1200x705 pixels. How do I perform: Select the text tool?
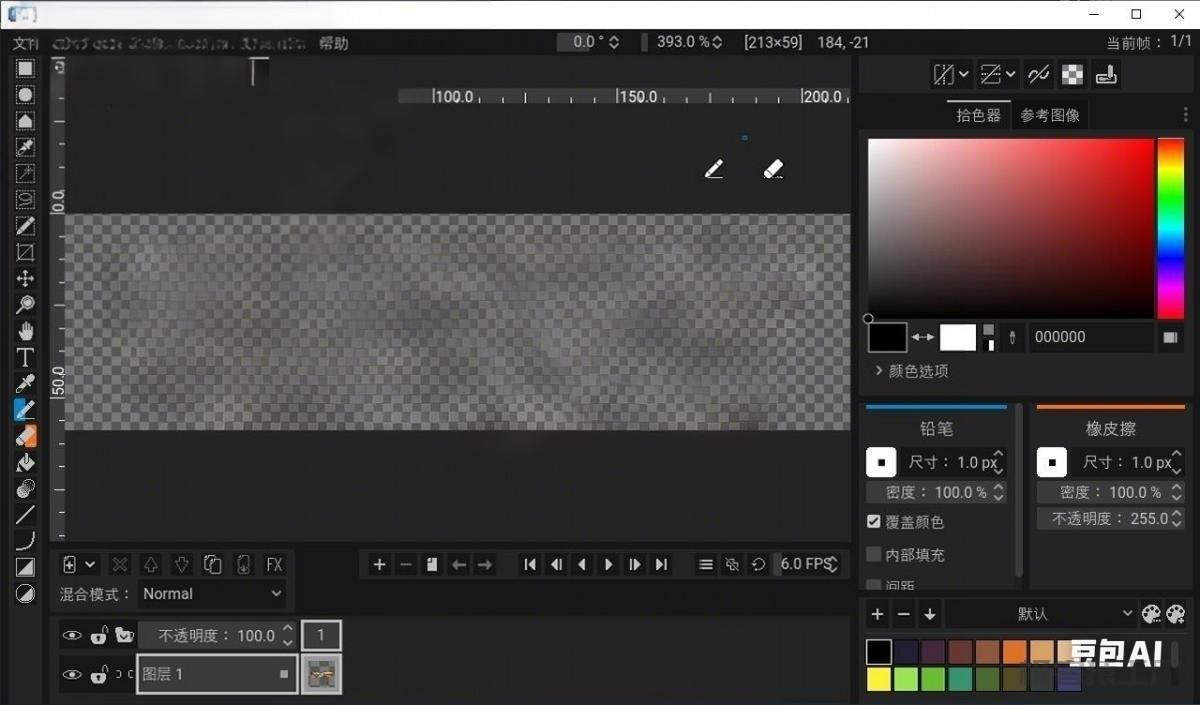25,357
